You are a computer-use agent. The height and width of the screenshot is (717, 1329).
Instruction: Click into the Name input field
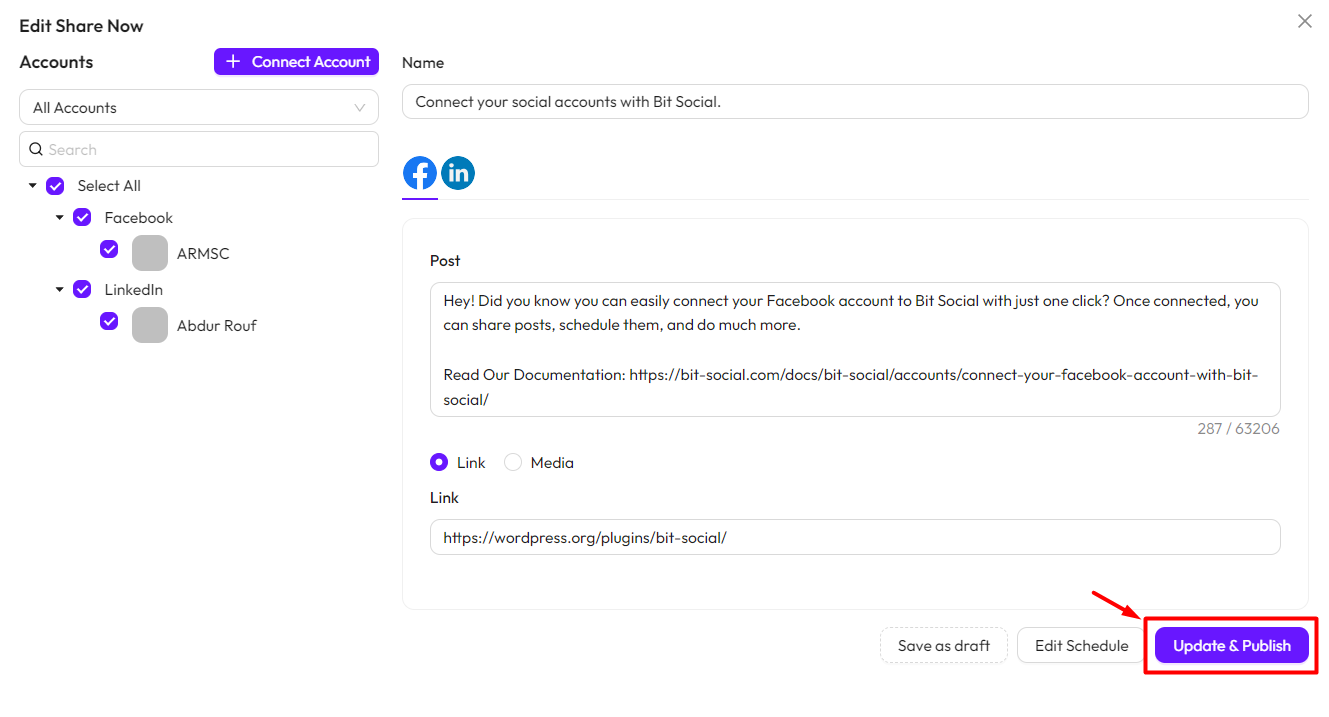[855, 102]
